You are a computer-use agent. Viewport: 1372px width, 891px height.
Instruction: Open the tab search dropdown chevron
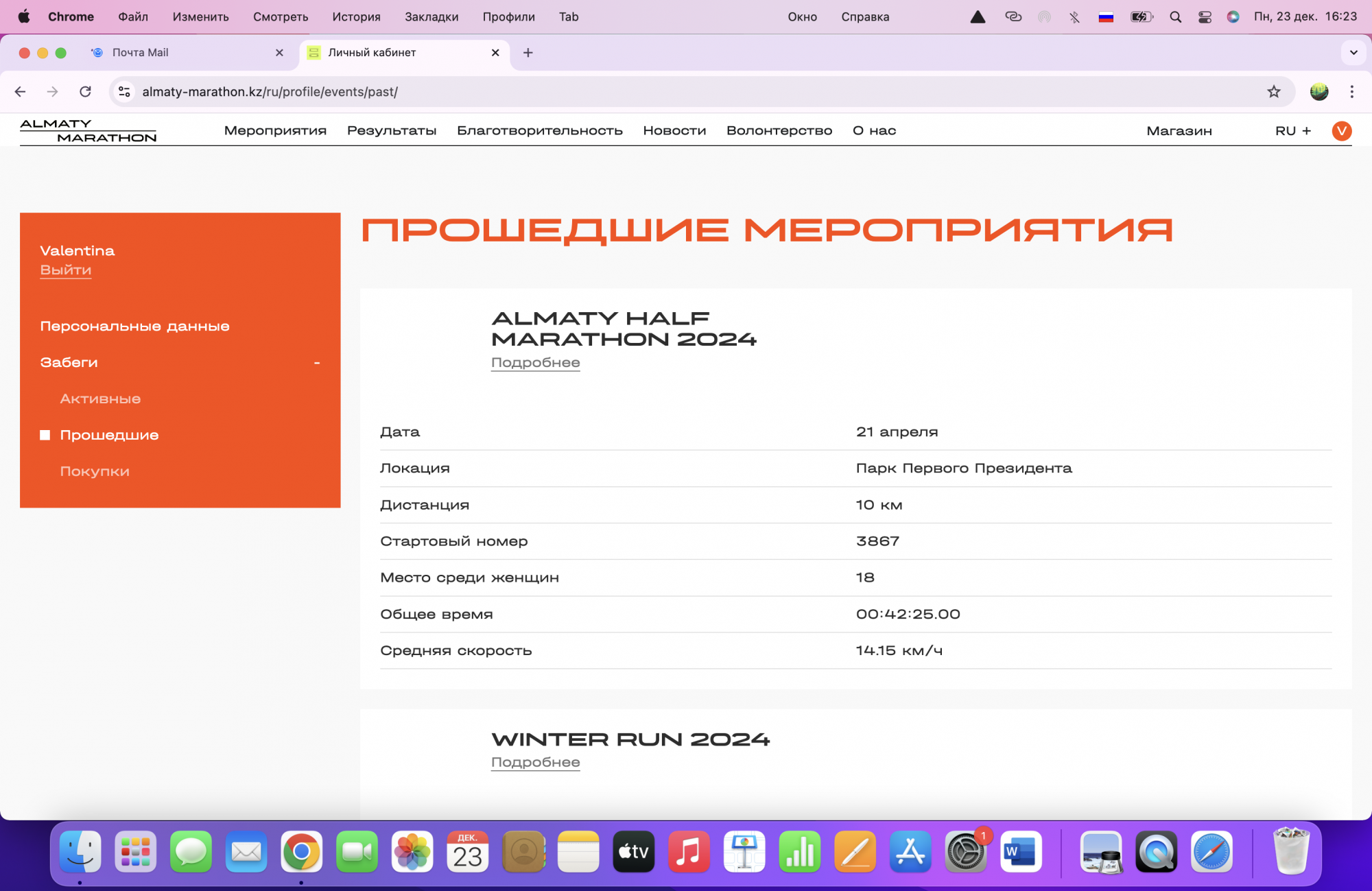[1353, 53]
